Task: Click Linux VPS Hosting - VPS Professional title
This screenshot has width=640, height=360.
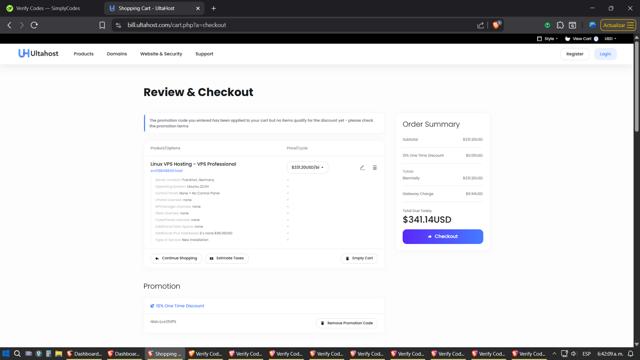Action: tap(193, 164)
